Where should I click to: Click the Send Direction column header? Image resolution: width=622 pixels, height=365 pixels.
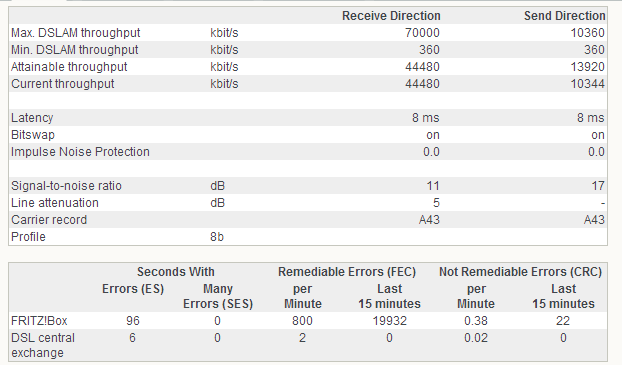click(564, 16)
